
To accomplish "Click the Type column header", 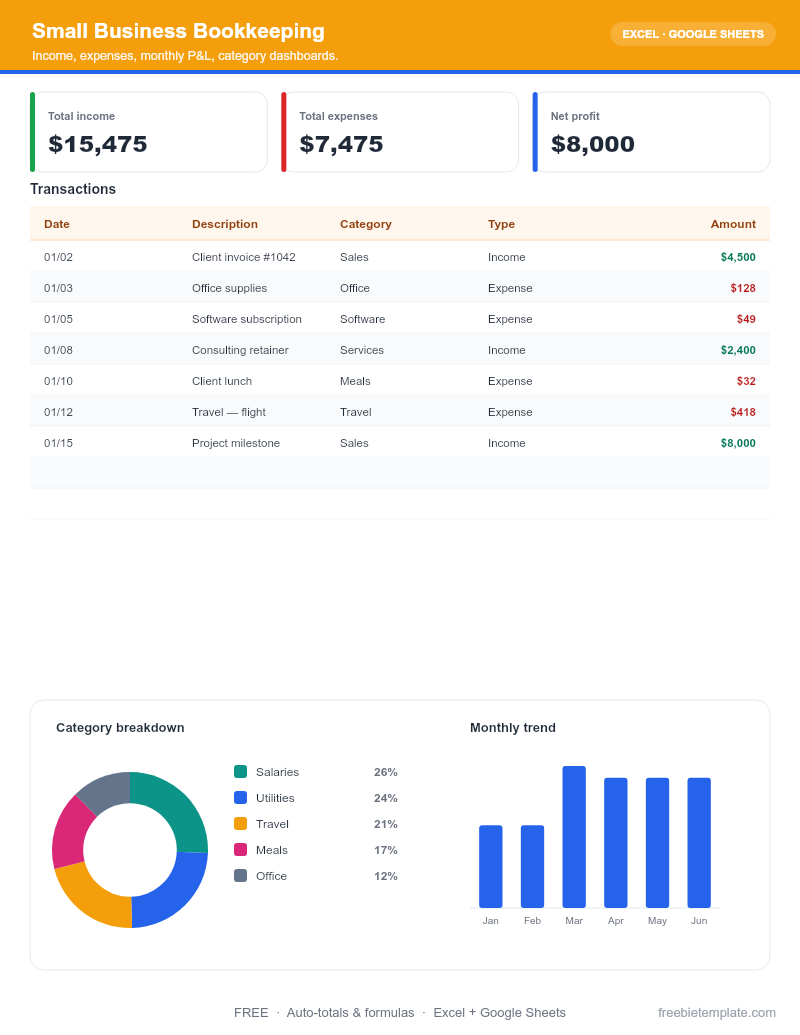I will 501,224.
